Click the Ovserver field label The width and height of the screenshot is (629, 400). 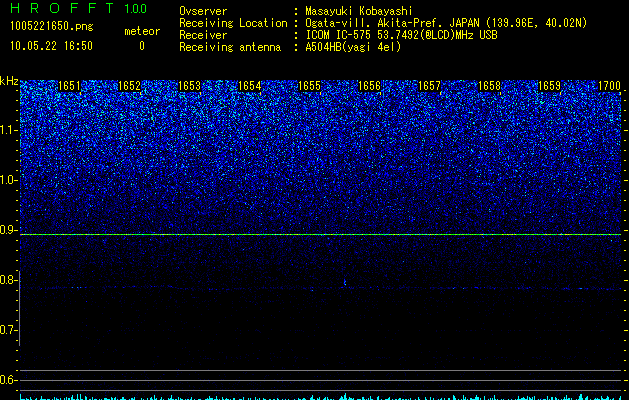(203, 11)
